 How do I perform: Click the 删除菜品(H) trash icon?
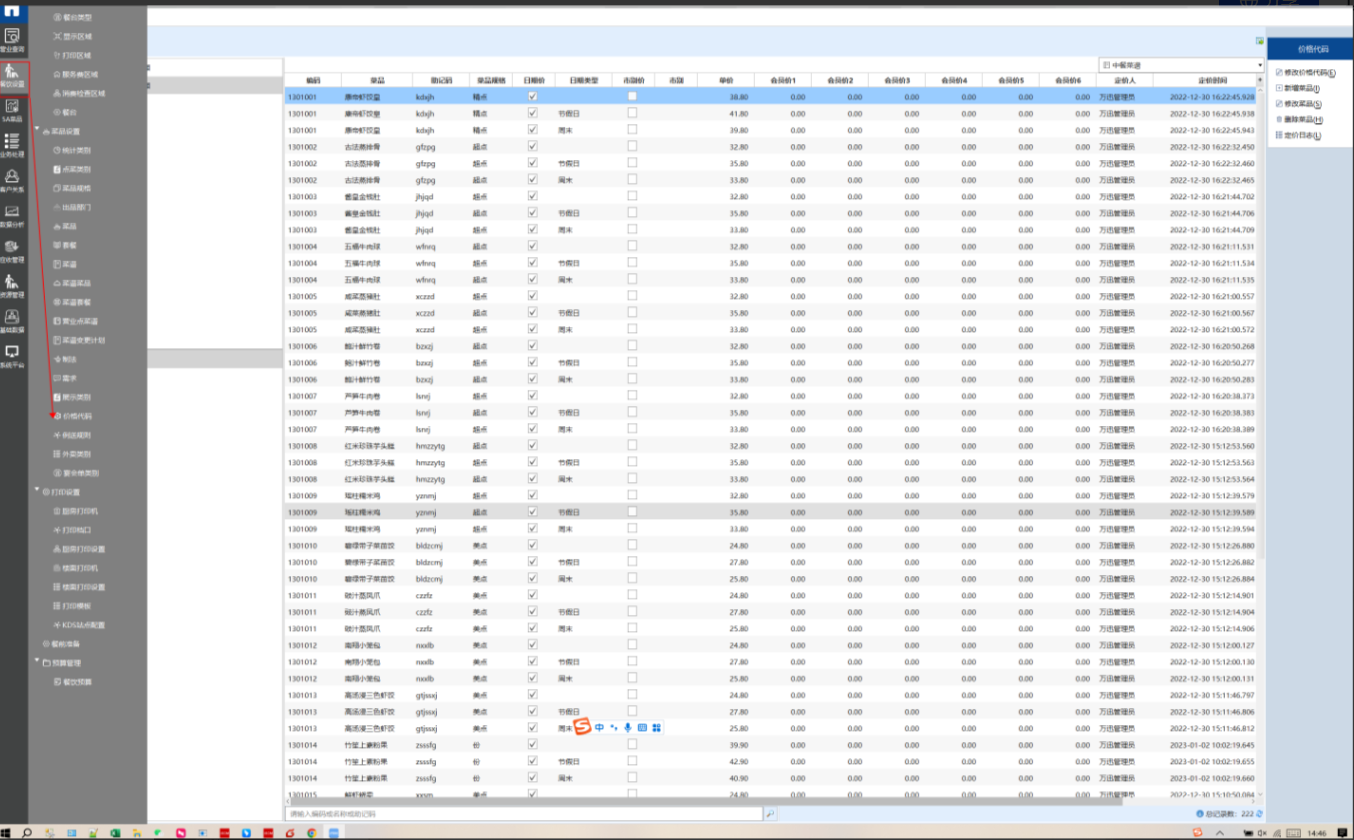tap(1279, 119)
